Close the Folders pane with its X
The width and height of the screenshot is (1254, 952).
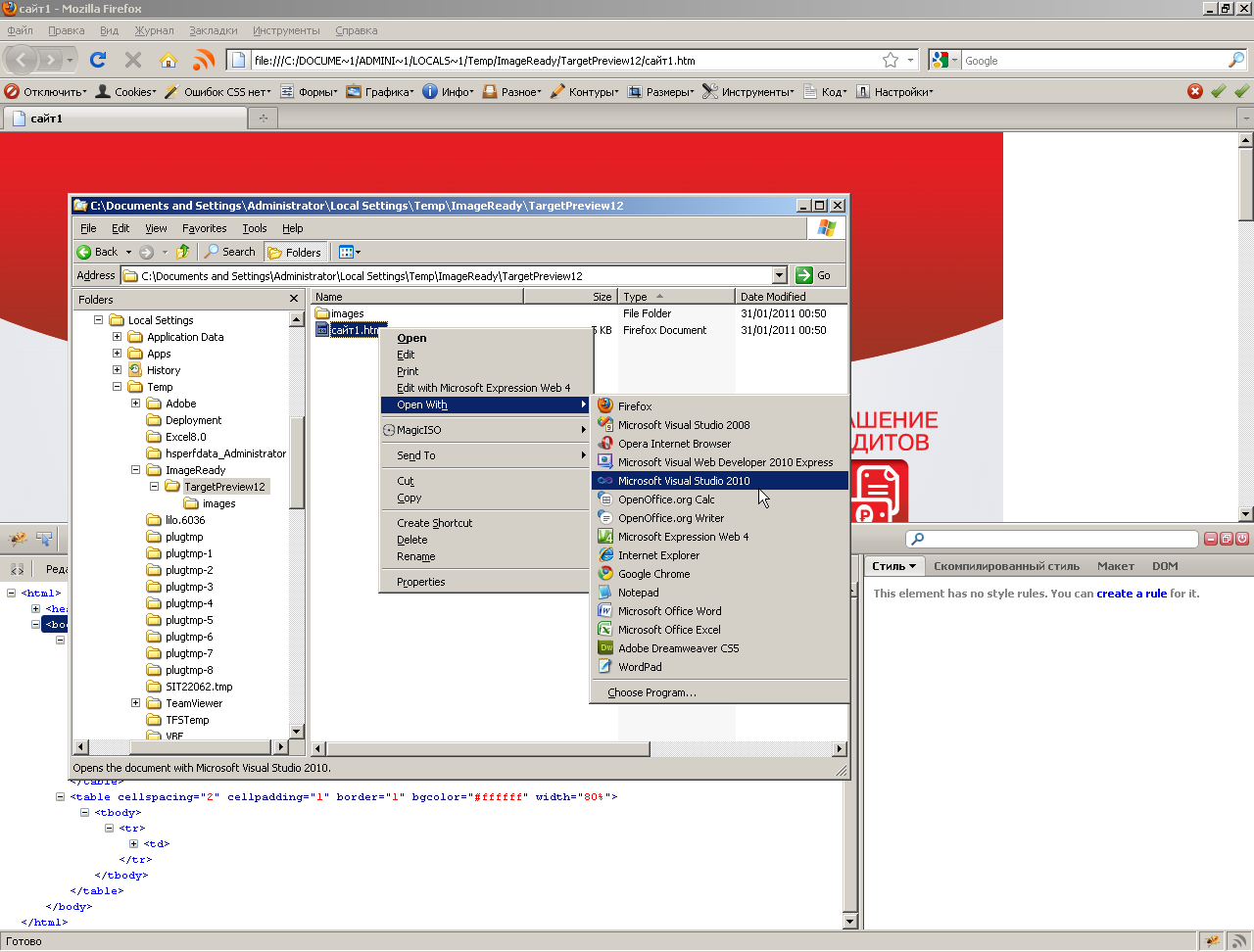point(294,299)
